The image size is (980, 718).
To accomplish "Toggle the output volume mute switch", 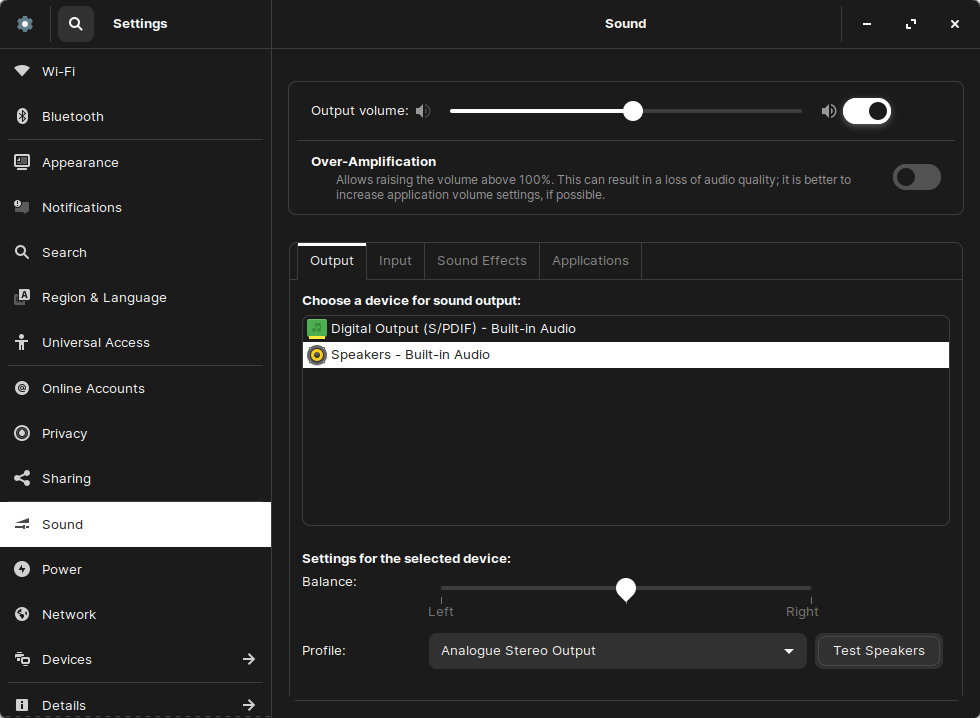I will (x=866, y=111).
